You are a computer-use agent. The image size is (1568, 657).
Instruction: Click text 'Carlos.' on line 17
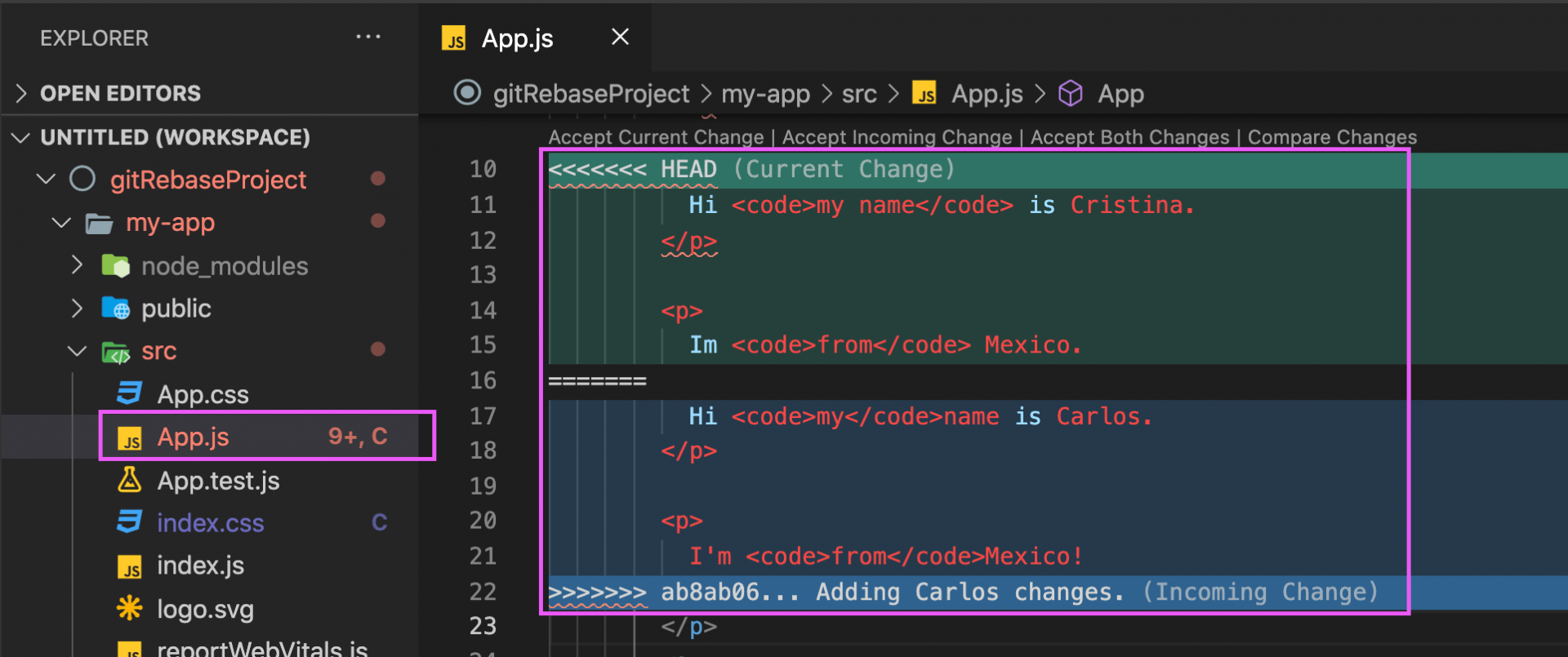tap(1103, 417)
